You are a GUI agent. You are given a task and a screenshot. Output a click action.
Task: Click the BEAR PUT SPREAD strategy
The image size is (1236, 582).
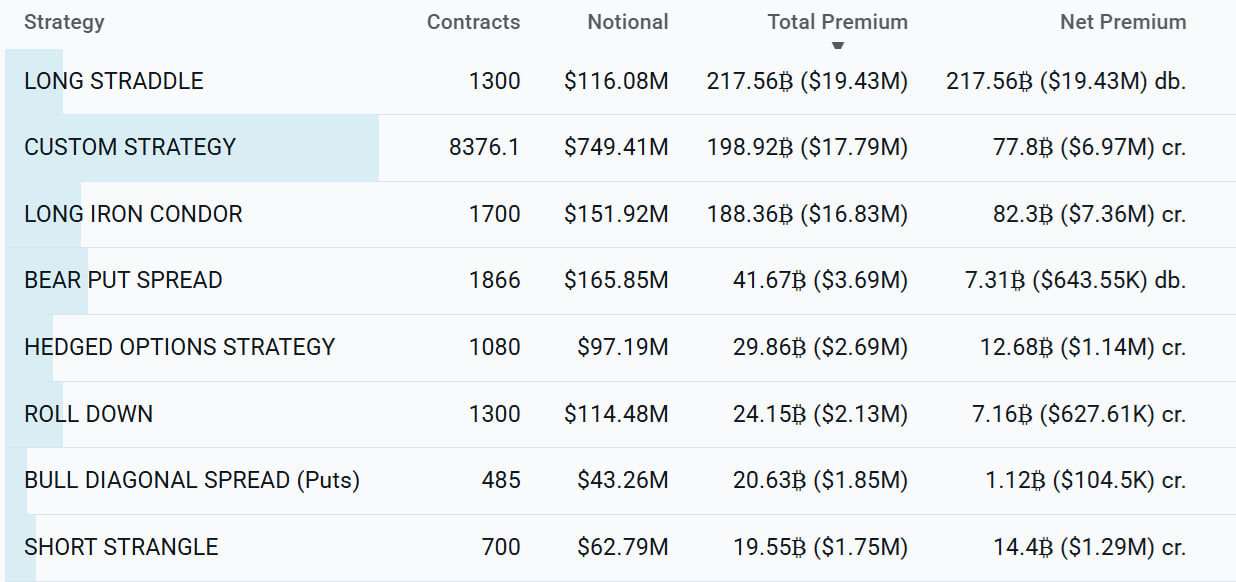pyautogui.click(x=123, y=280)
